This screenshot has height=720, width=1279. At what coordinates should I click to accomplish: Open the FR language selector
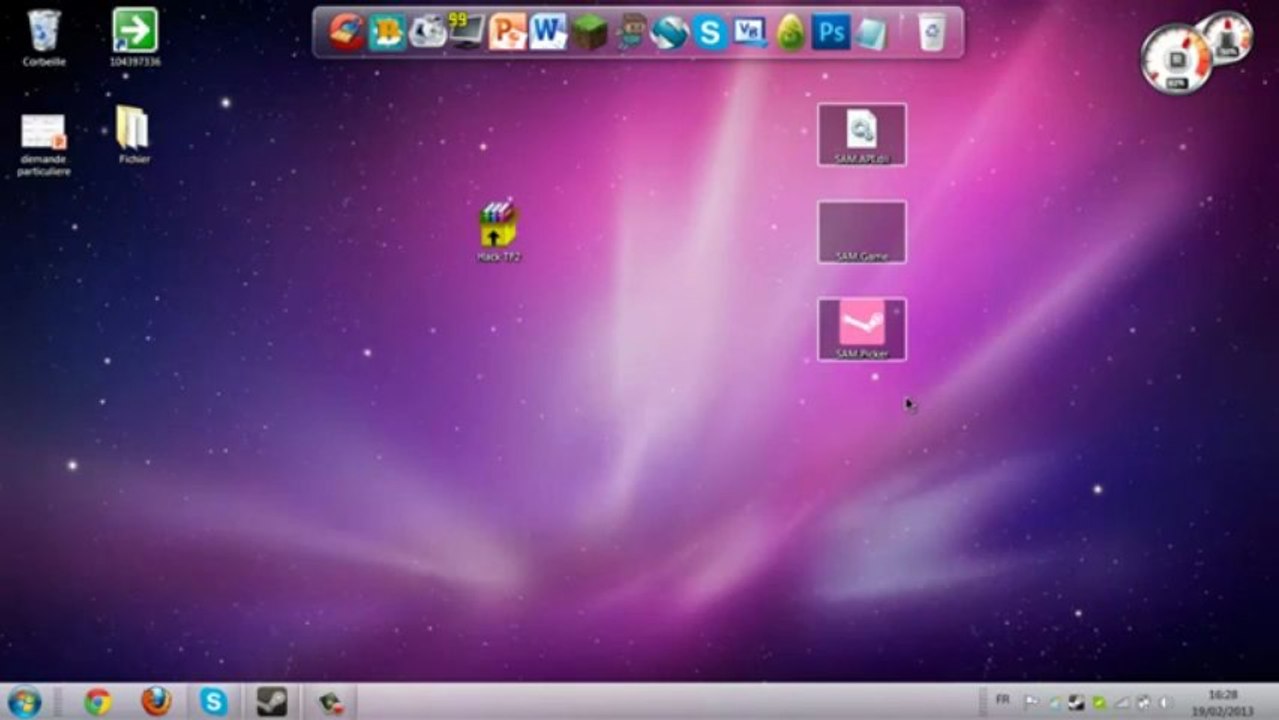(1002, 700)
